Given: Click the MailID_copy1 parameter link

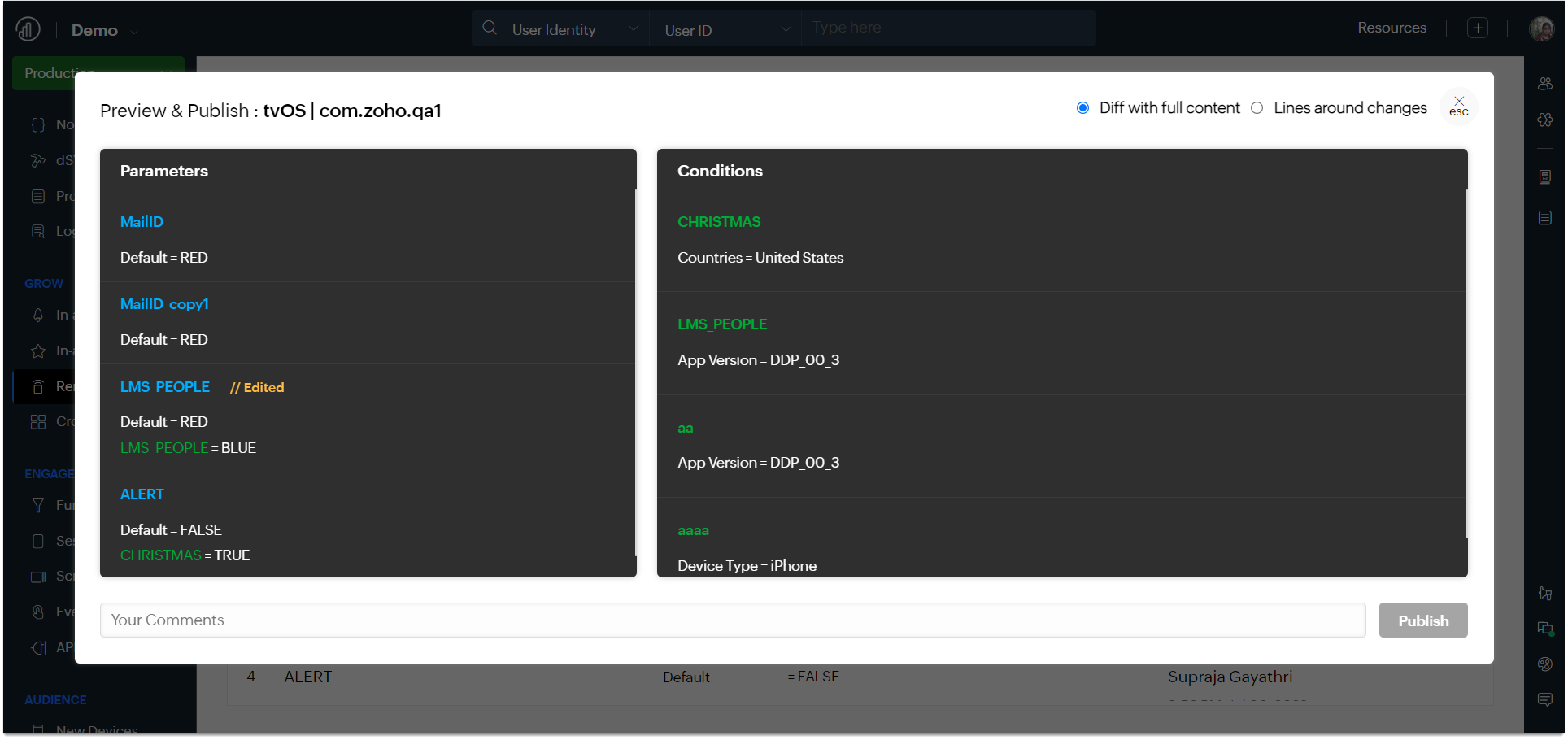Looking at the screenshot, I should [x=164, y=304].
